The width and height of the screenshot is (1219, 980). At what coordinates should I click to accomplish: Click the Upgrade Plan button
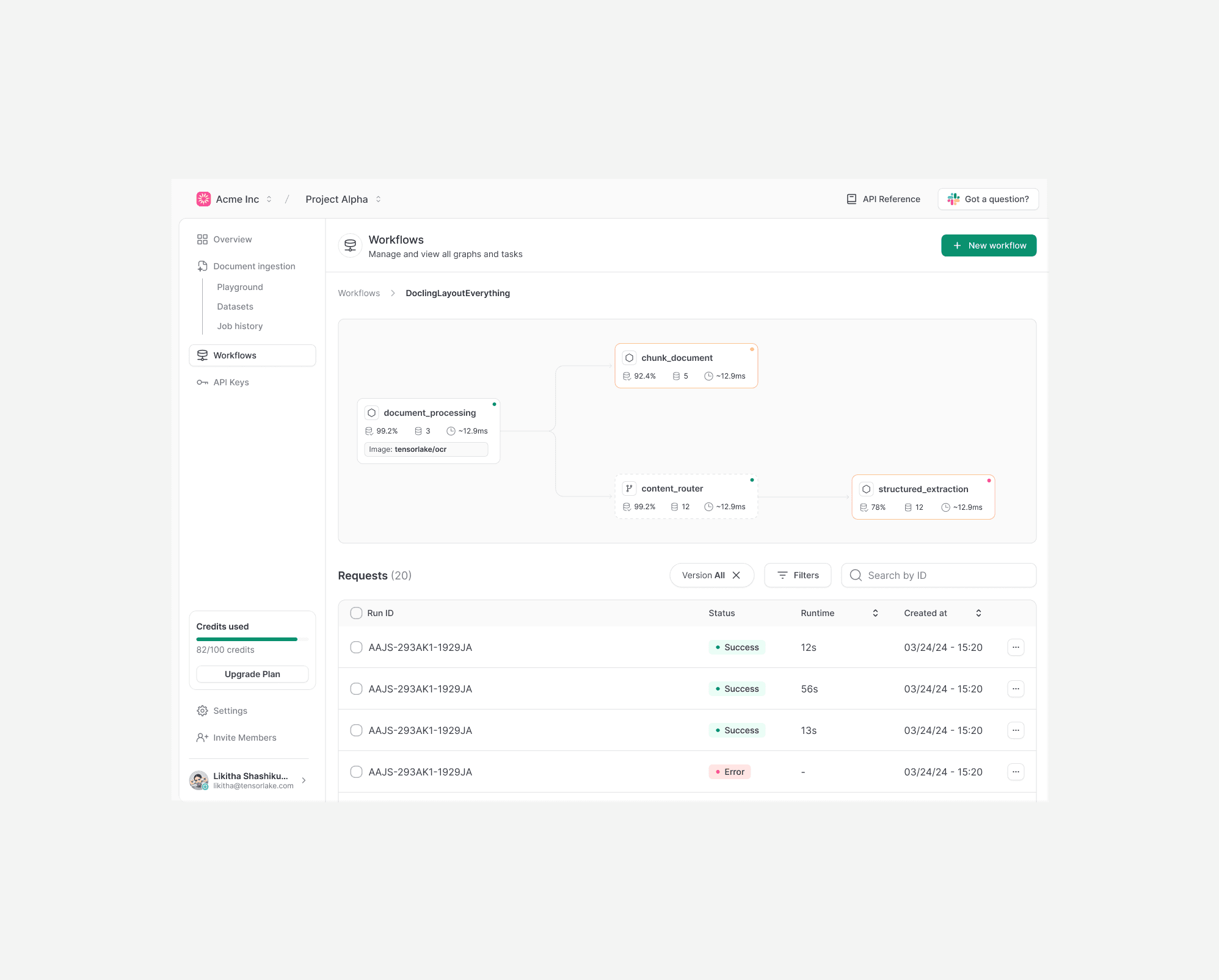click(x=252, y=674)
